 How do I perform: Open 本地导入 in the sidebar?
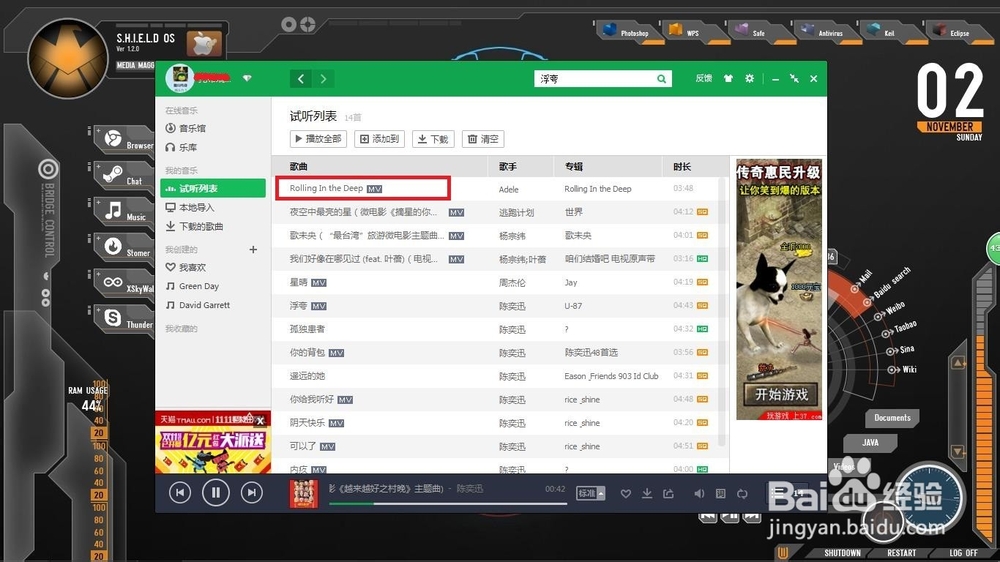[190, 207]
